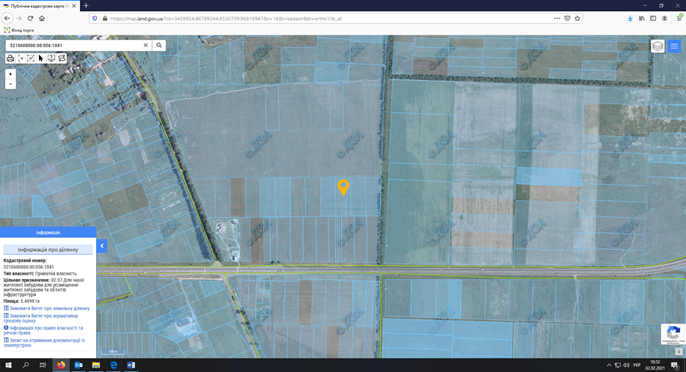
Task: Zoom in on the map
Action: pyautogui.click(x=10, y=74)
